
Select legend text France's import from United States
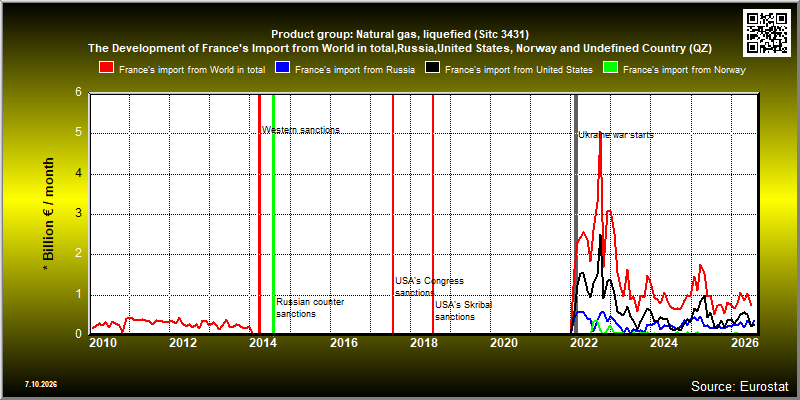(519, 70)
